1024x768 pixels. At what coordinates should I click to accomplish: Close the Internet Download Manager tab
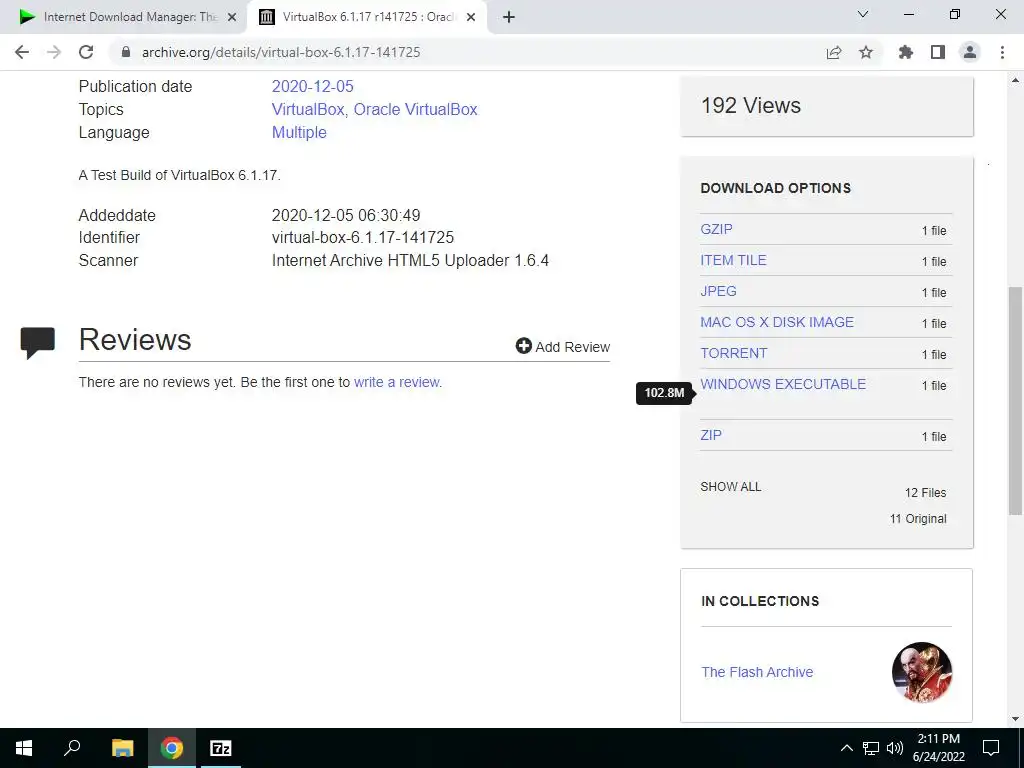(231, 17)
